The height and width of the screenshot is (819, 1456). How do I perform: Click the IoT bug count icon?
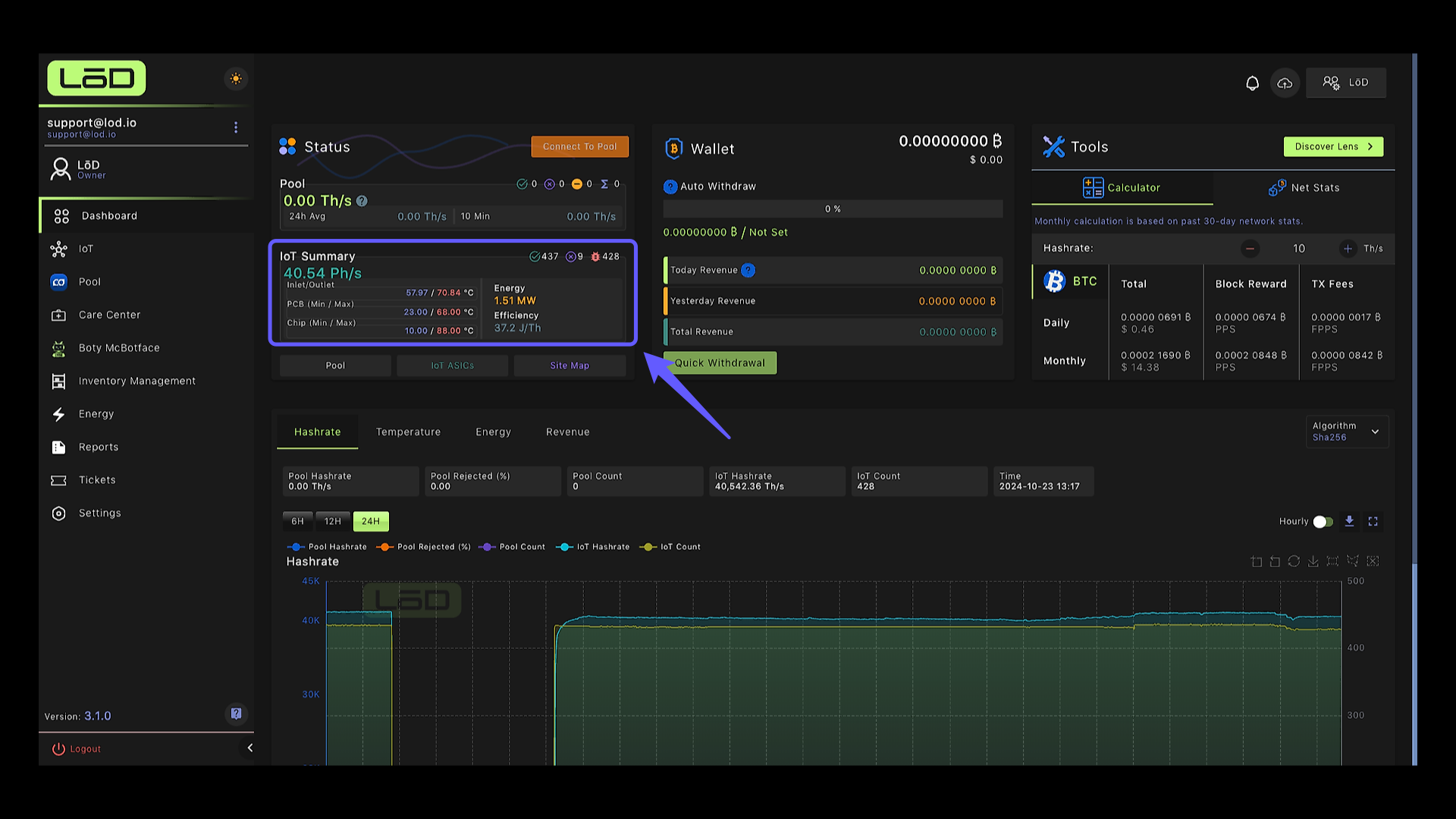pyautogui.click(x=595, y=256)
